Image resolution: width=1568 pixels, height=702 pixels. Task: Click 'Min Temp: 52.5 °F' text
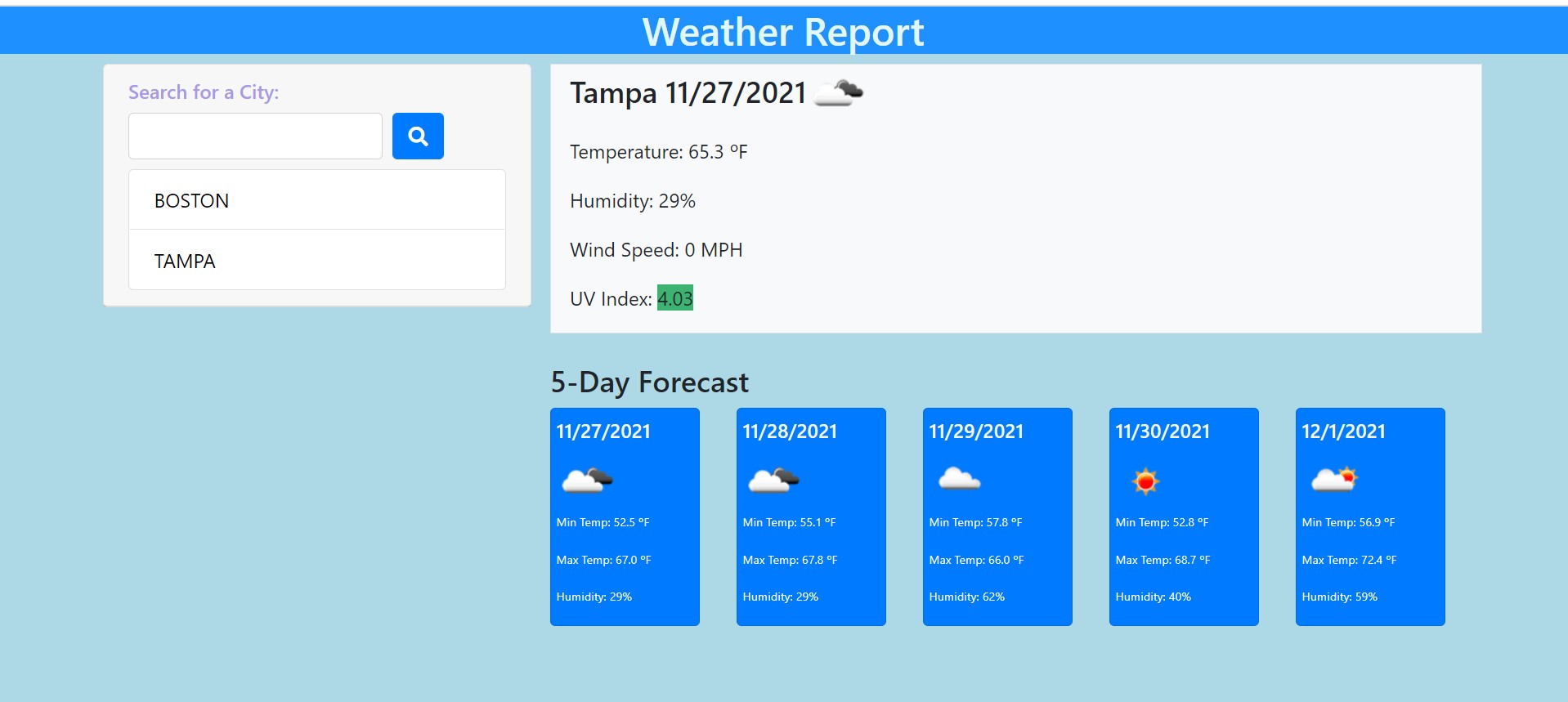pos(603,522)
